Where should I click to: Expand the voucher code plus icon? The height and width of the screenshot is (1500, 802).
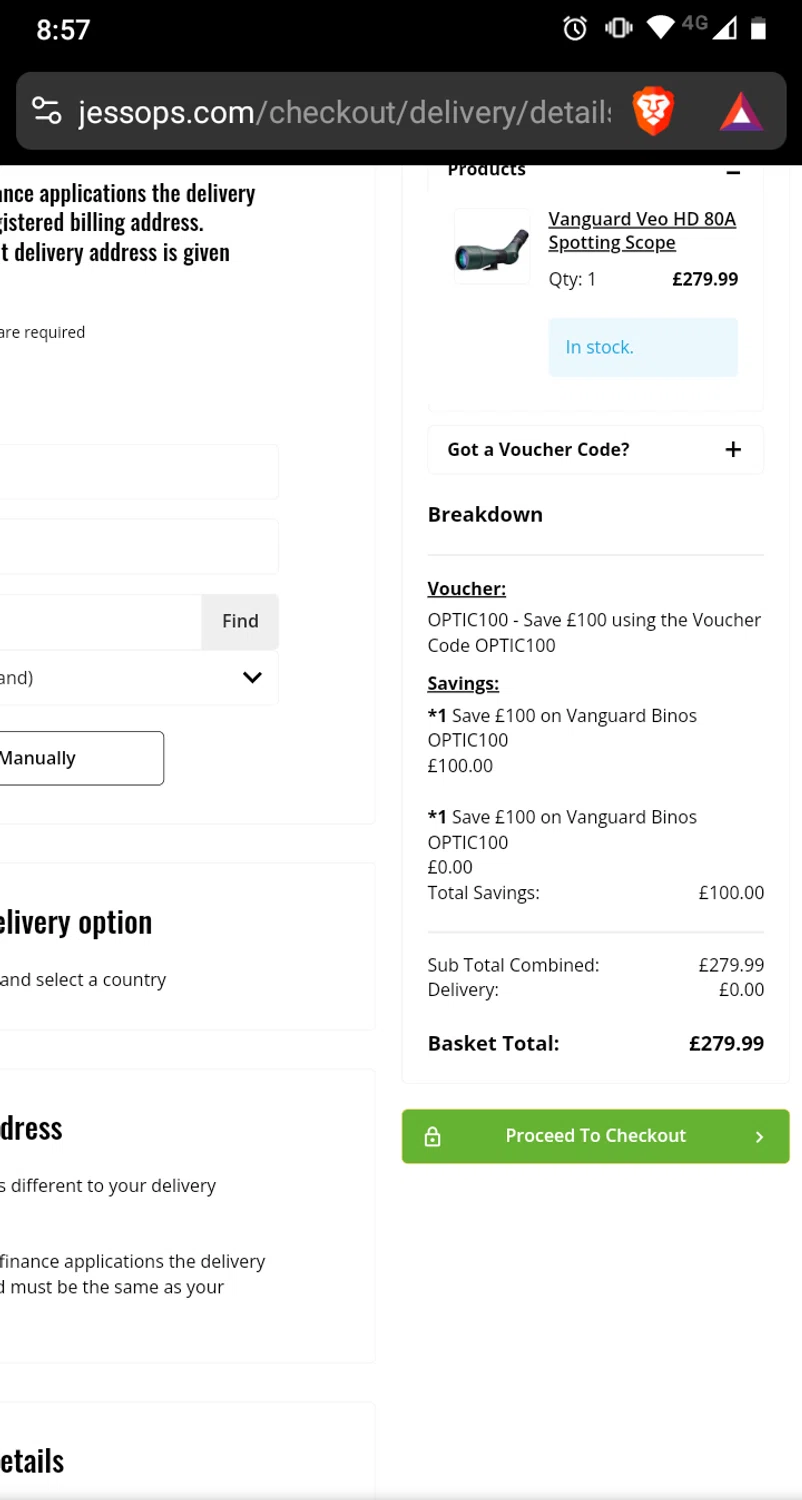[x=733, y=450]
